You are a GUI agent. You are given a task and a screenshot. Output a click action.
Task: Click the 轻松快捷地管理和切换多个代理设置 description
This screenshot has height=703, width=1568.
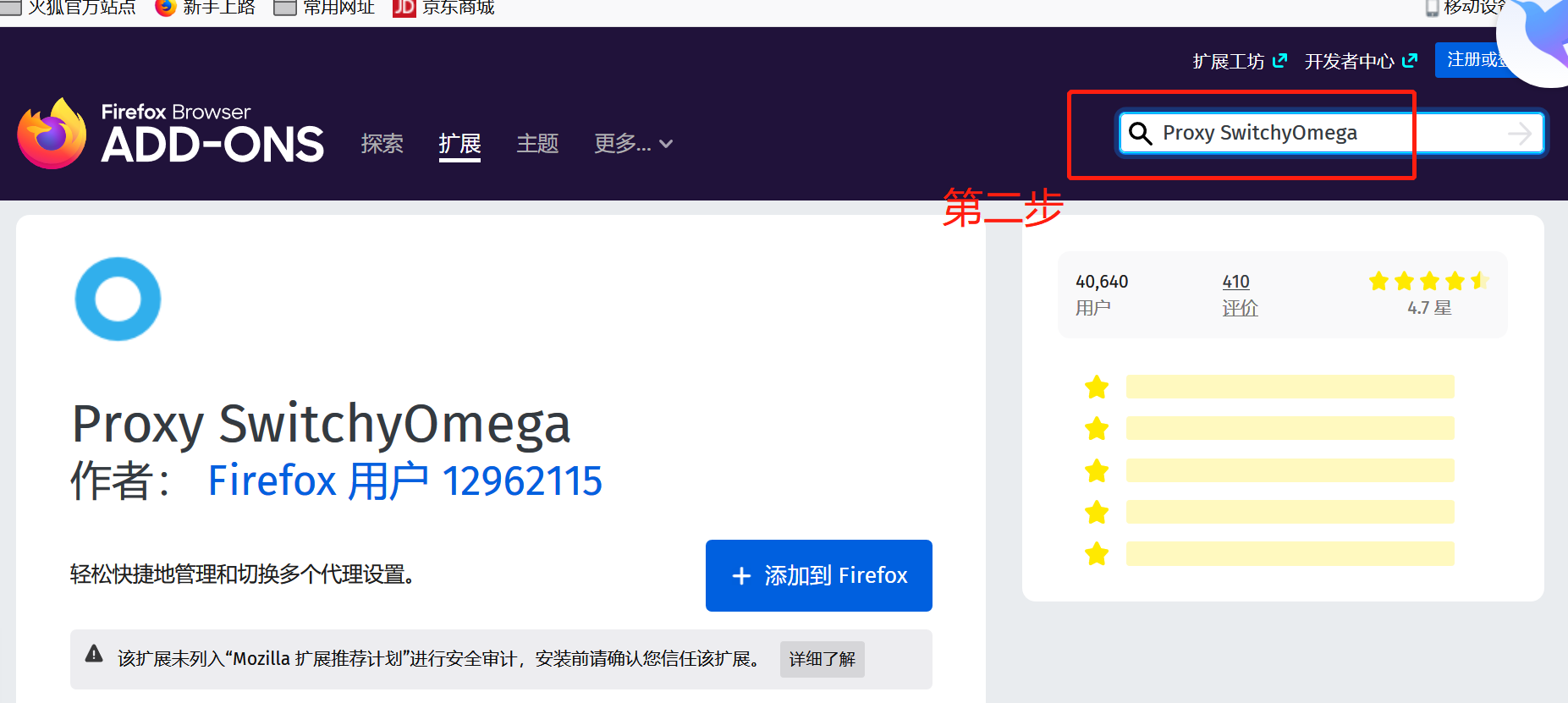[242, 574]
